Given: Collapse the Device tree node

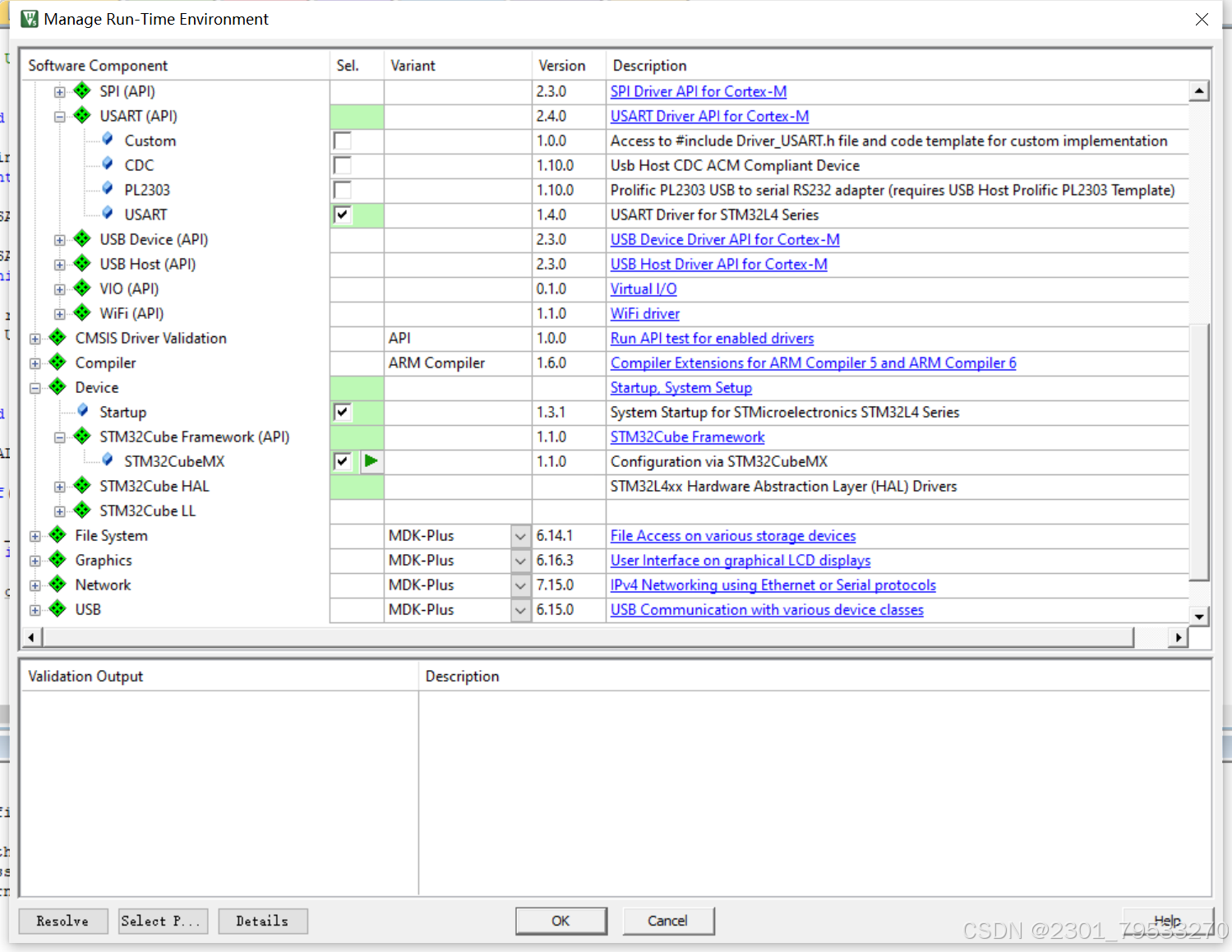Looking at the screenshot, I should pyautogui.click(x=34, y=387).
